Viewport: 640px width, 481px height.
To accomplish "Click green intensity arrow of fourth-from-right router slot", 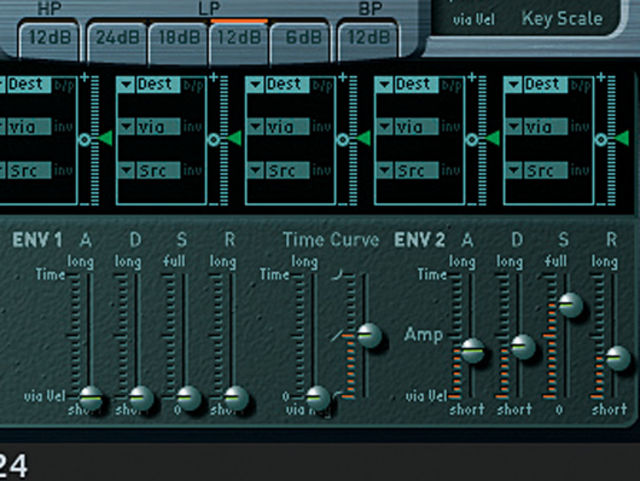I will point(234,138).
